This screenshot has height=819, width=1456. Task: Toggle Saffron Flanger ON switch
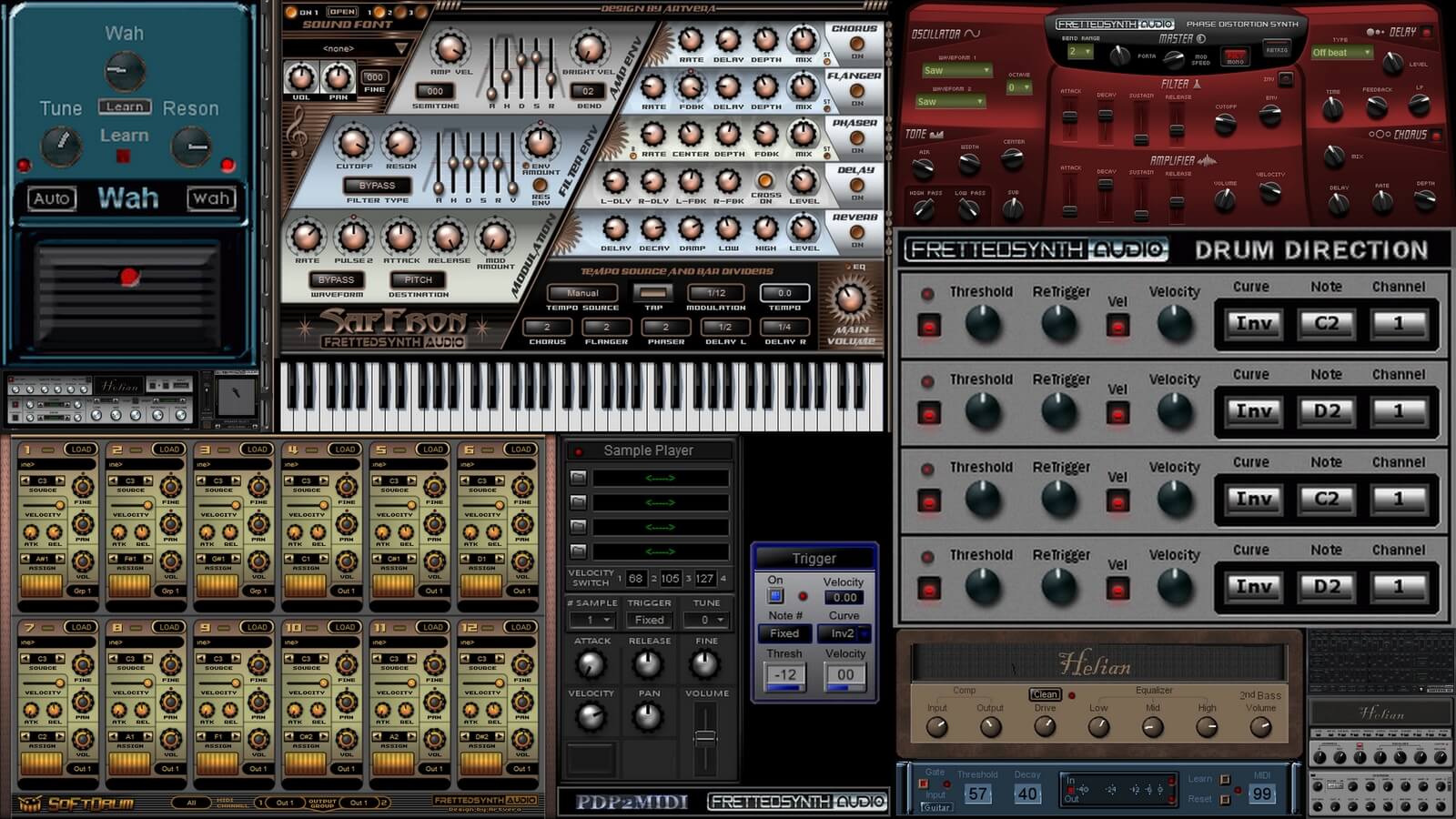(856, 91)
